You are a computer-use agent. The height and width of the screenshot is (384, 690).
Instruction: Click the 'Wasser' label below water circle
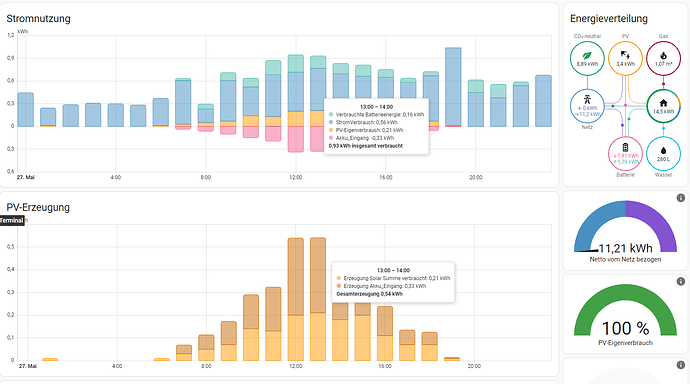pyautogui.click(x=663, y=175)
